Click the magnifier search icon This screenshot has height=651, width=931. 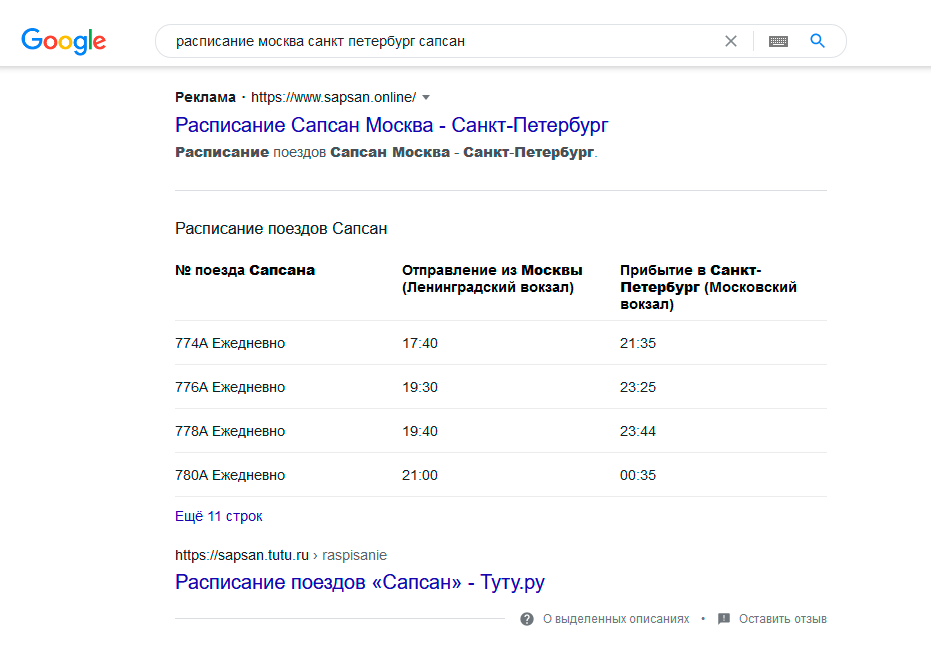pyautogui.click(x=818, y=41)
